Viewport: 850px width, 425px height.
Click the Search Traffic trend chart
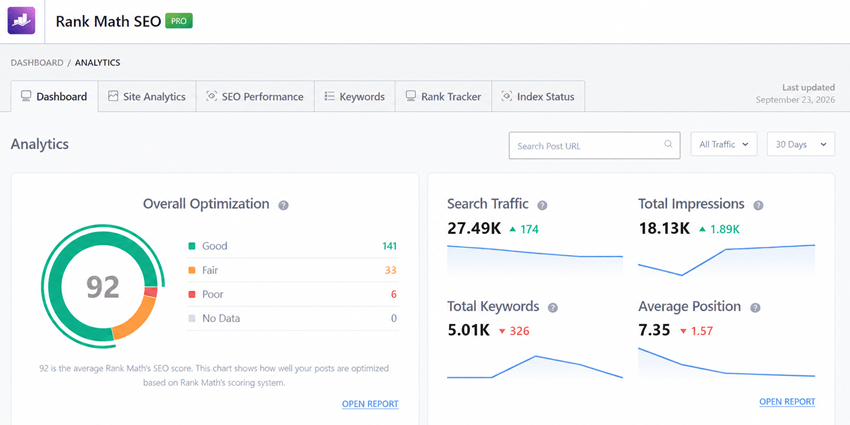[x=535, y=259]
